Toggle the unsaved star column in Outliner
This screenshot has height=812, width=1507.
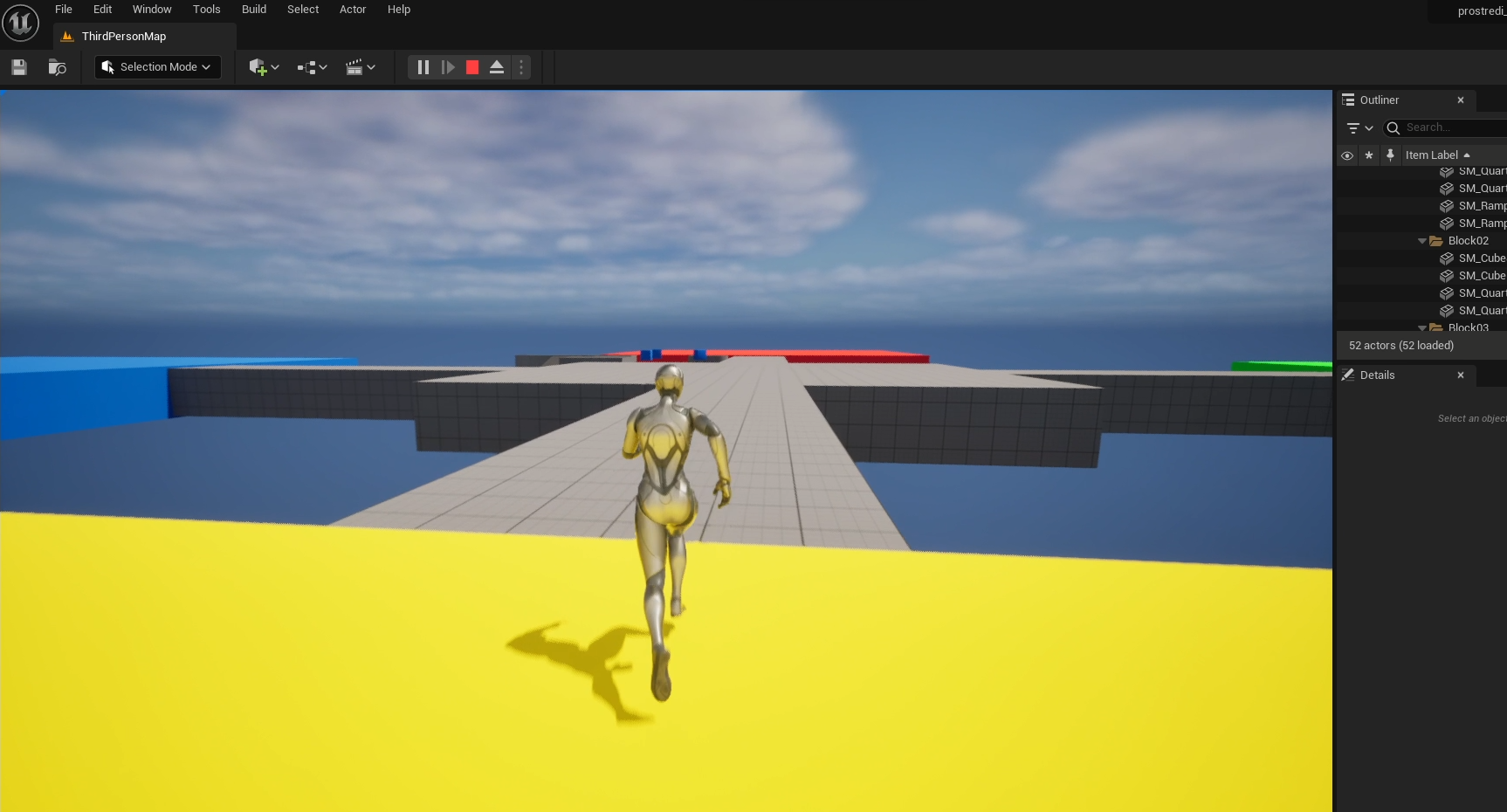1369,155
